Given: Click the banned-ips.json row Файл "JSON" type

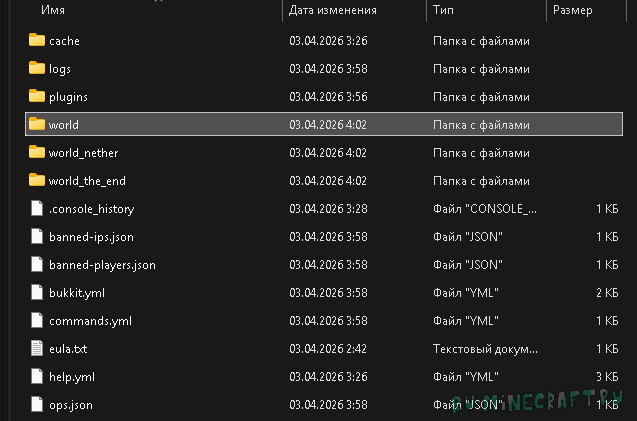Looking at the screenshot, I should coord(468,237).
